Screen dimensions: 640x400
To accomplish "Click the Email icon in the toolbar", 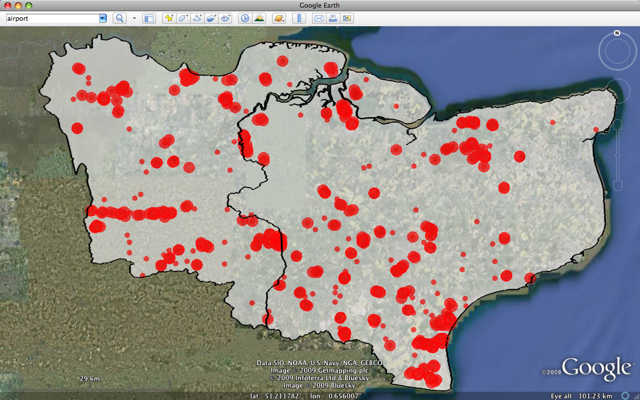I will pyautogui.click(x=318, y=18).
